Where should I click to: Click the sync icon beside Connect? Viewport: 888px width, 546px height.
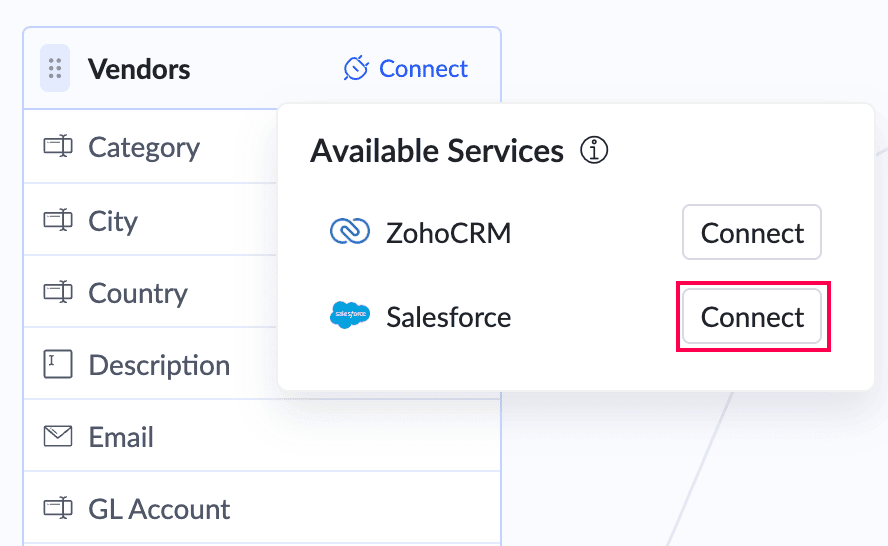coord(356,69)
